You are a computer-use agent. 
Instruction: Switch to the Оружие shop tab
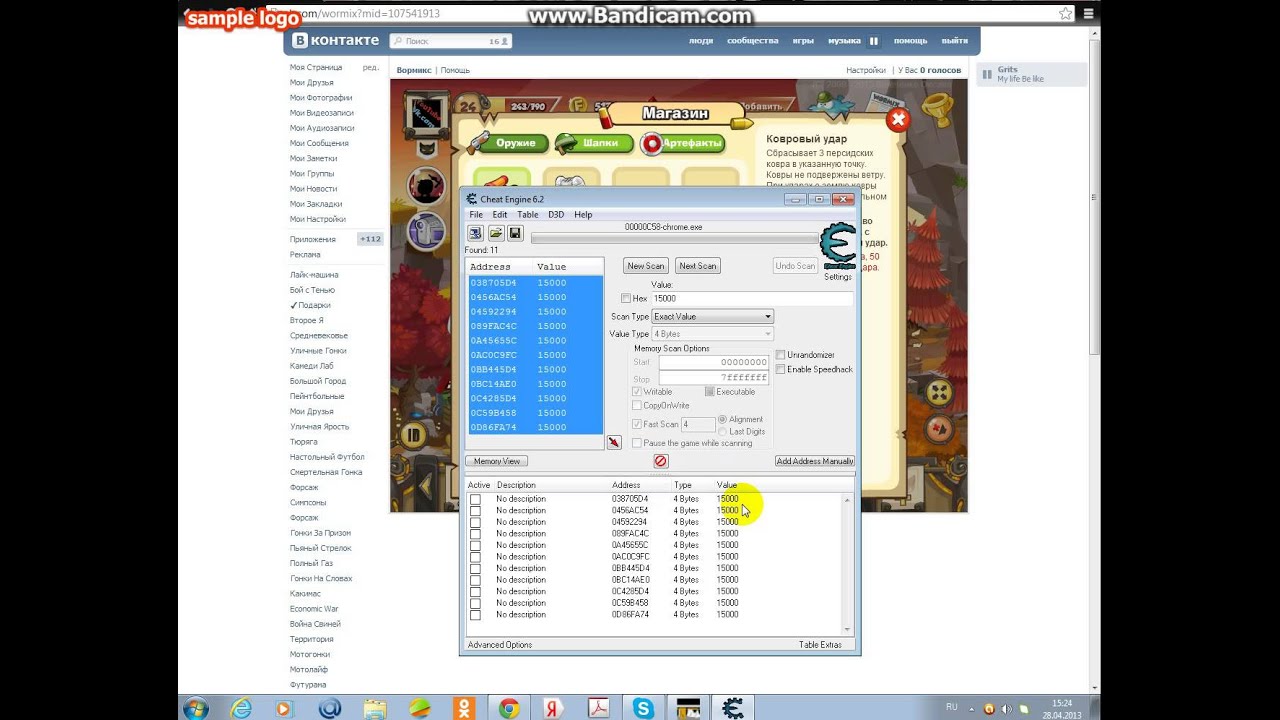point(509,143)
